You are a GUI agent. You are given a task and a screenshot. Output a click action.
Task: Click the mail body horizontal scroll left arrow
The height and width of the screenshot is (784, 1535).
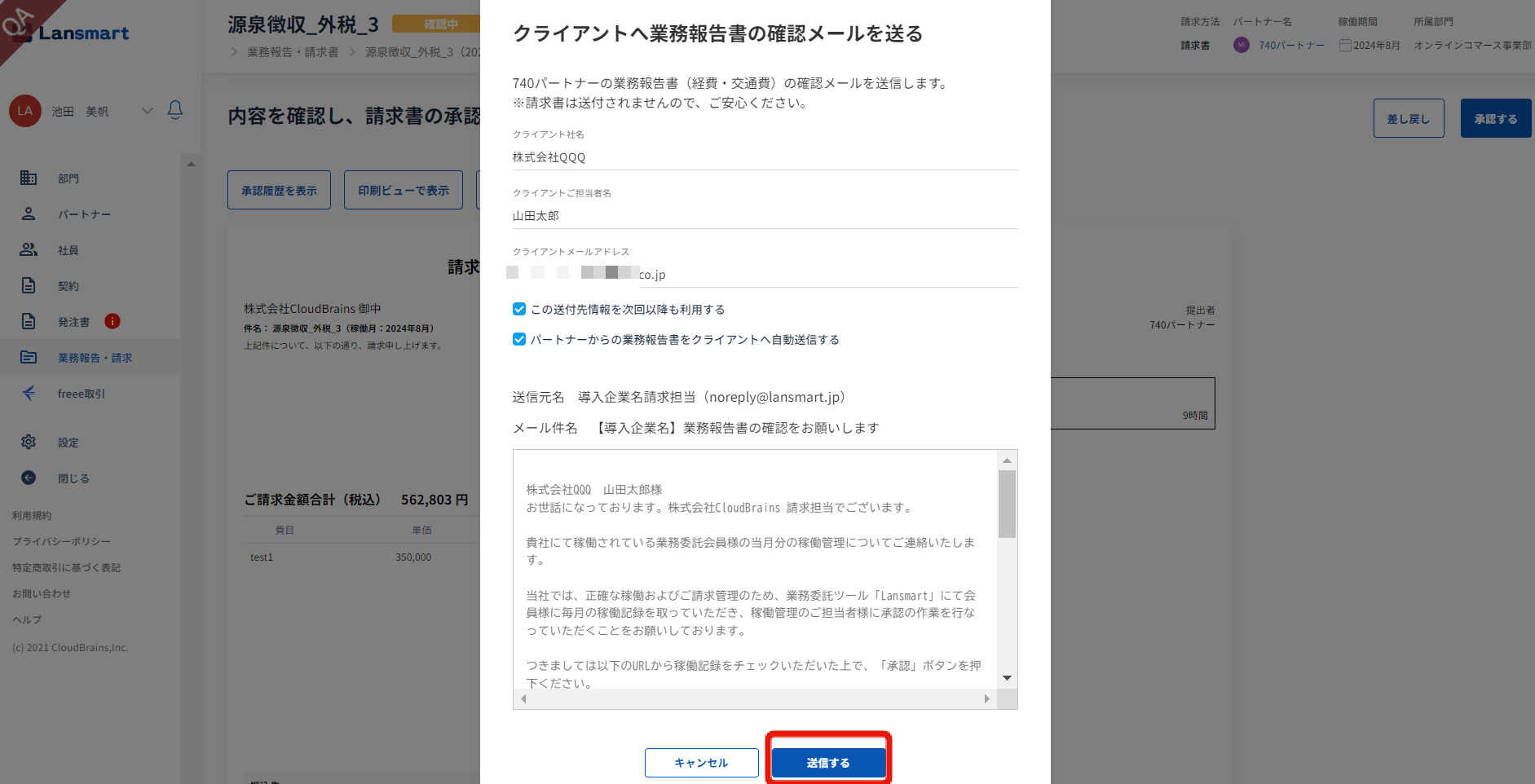click(523, 699)
